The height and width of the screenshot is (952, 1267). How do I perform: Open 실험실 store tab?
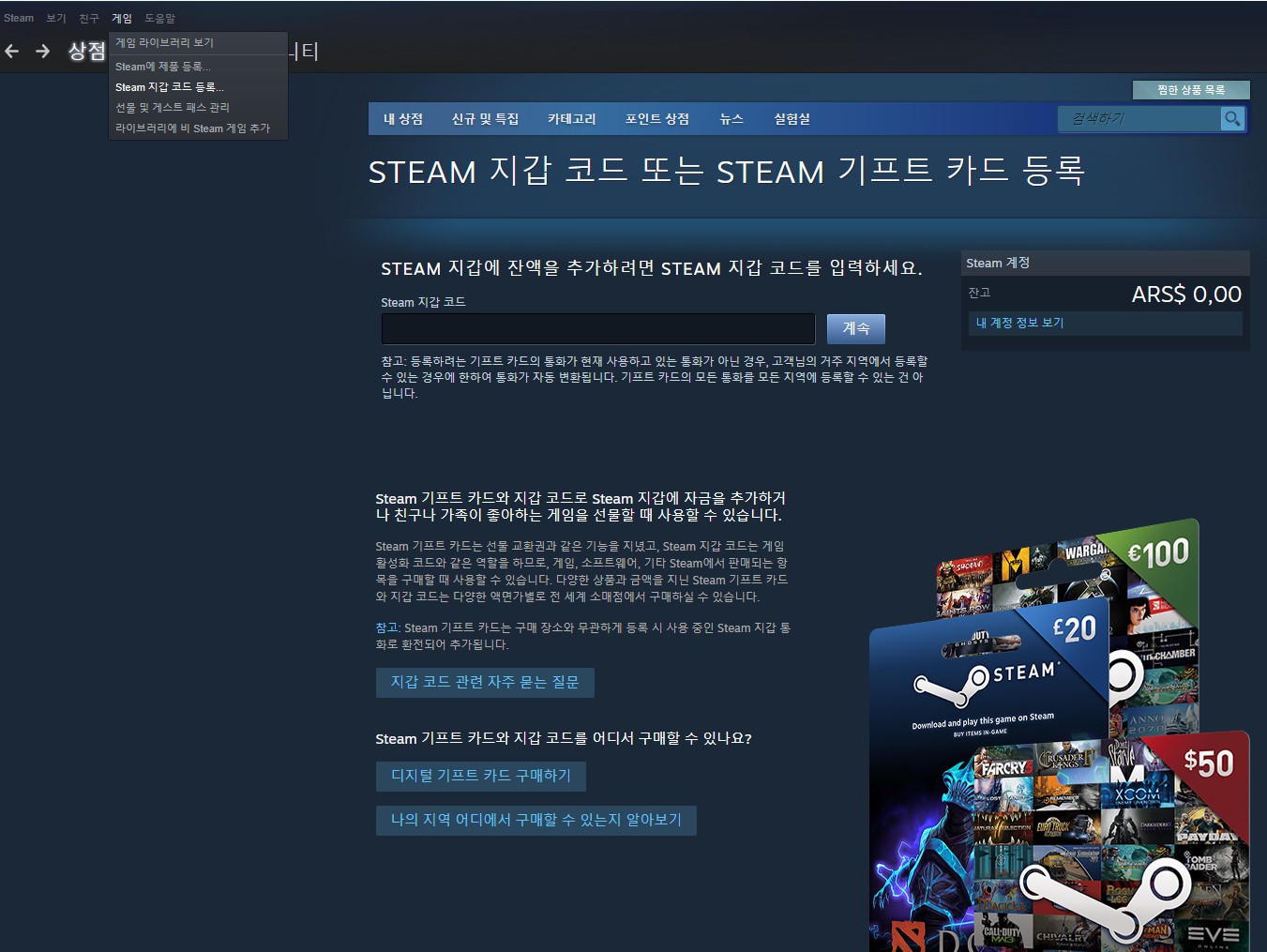tap(792, 119)
